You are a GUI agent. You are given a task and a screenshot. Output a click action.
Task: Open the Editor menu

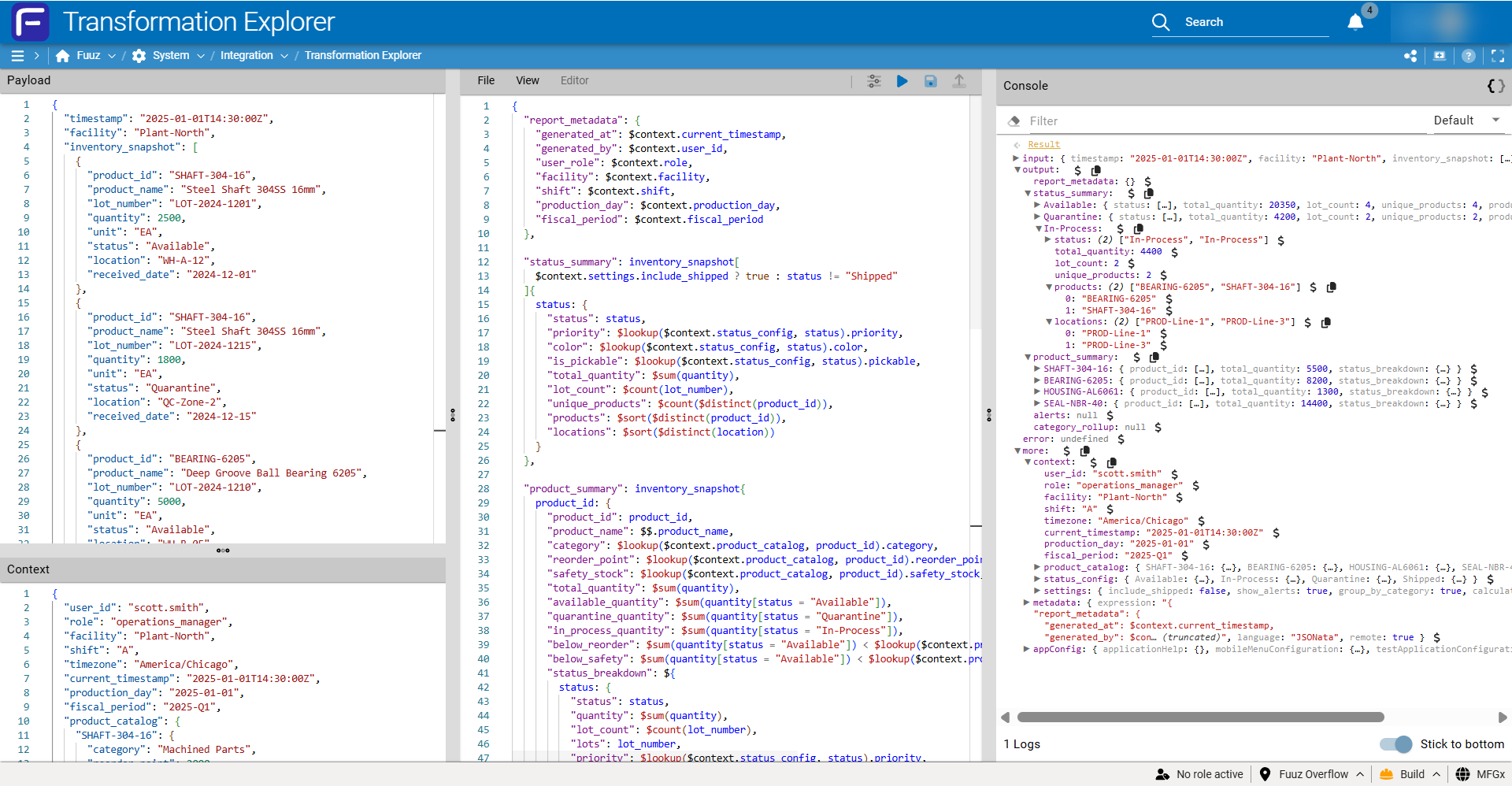pyautogui.click(x=575, y=80)
